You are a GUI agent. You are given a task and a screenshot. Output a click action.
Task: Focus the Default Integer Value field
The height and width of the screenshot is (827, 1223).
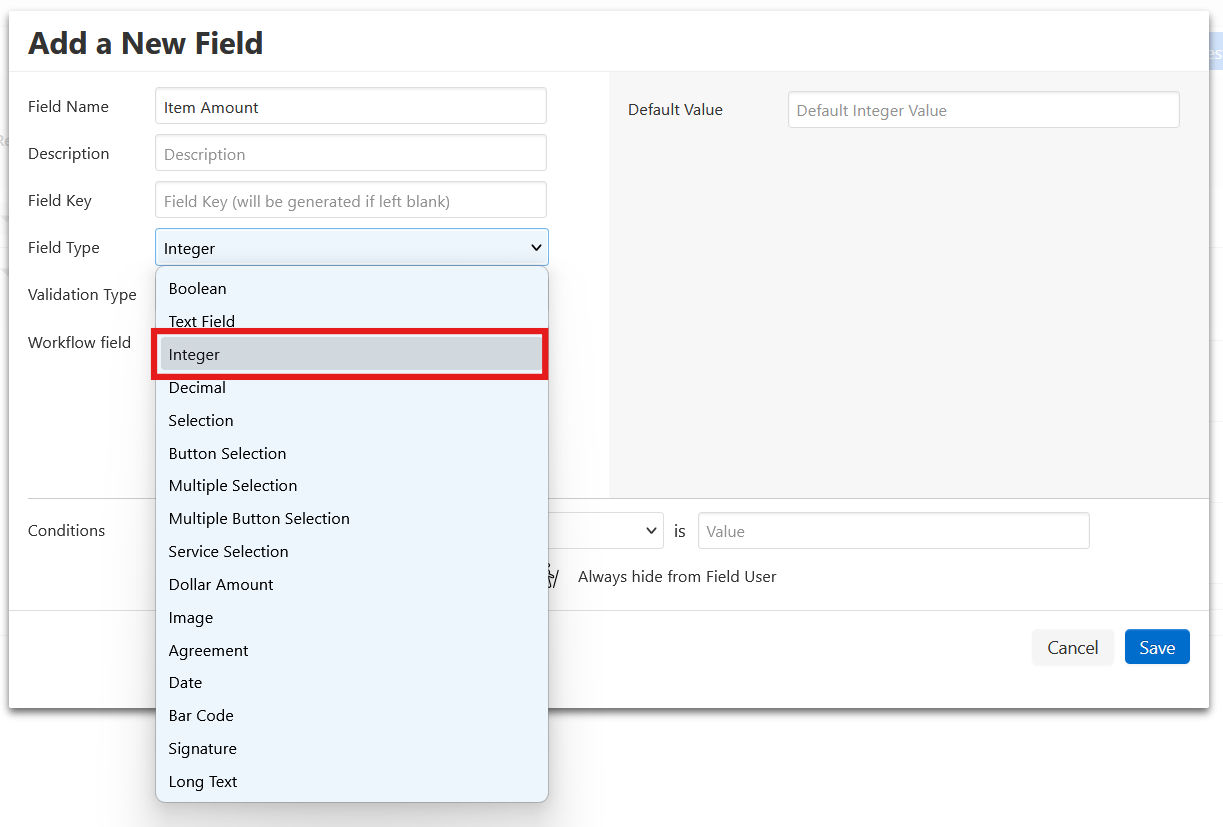(x=983, y=110)
